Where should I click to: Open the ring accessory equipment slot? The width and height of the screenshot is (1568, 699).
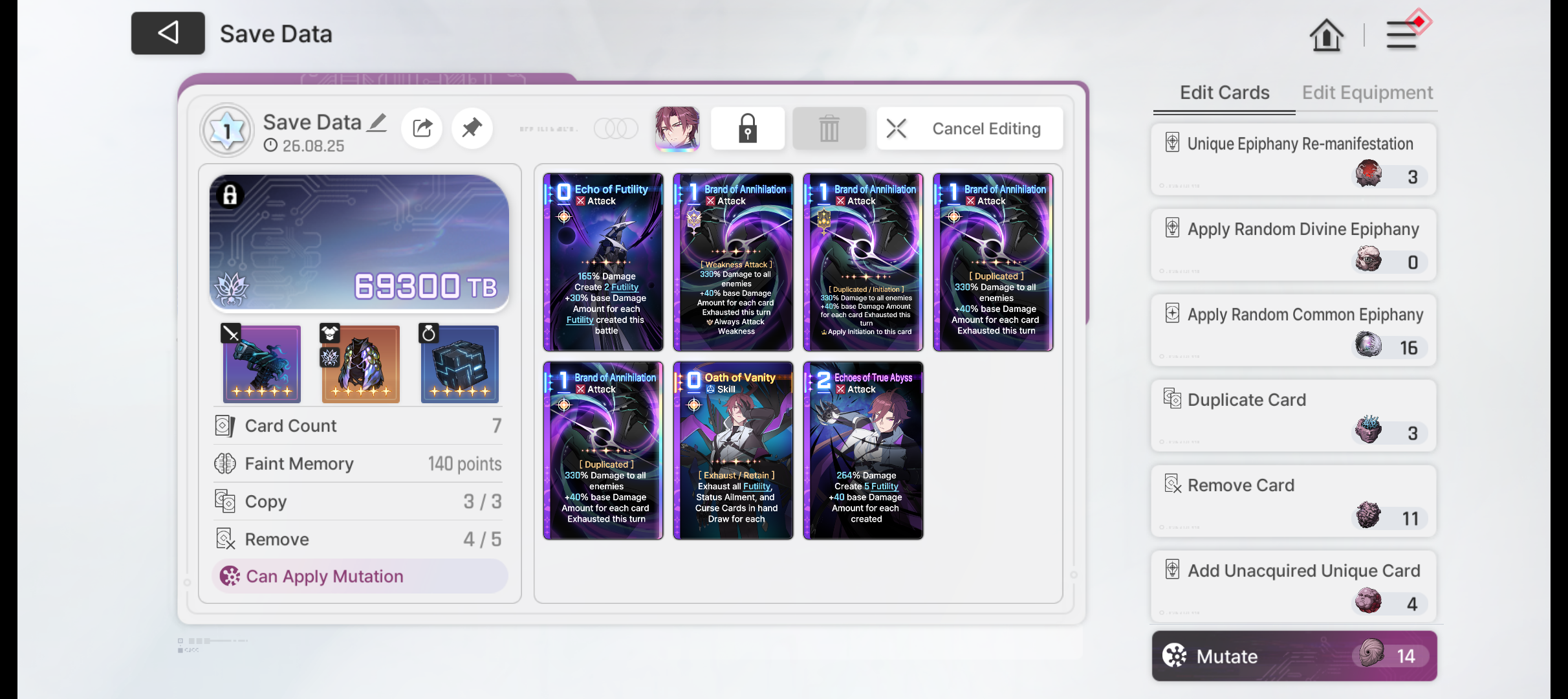459,364
